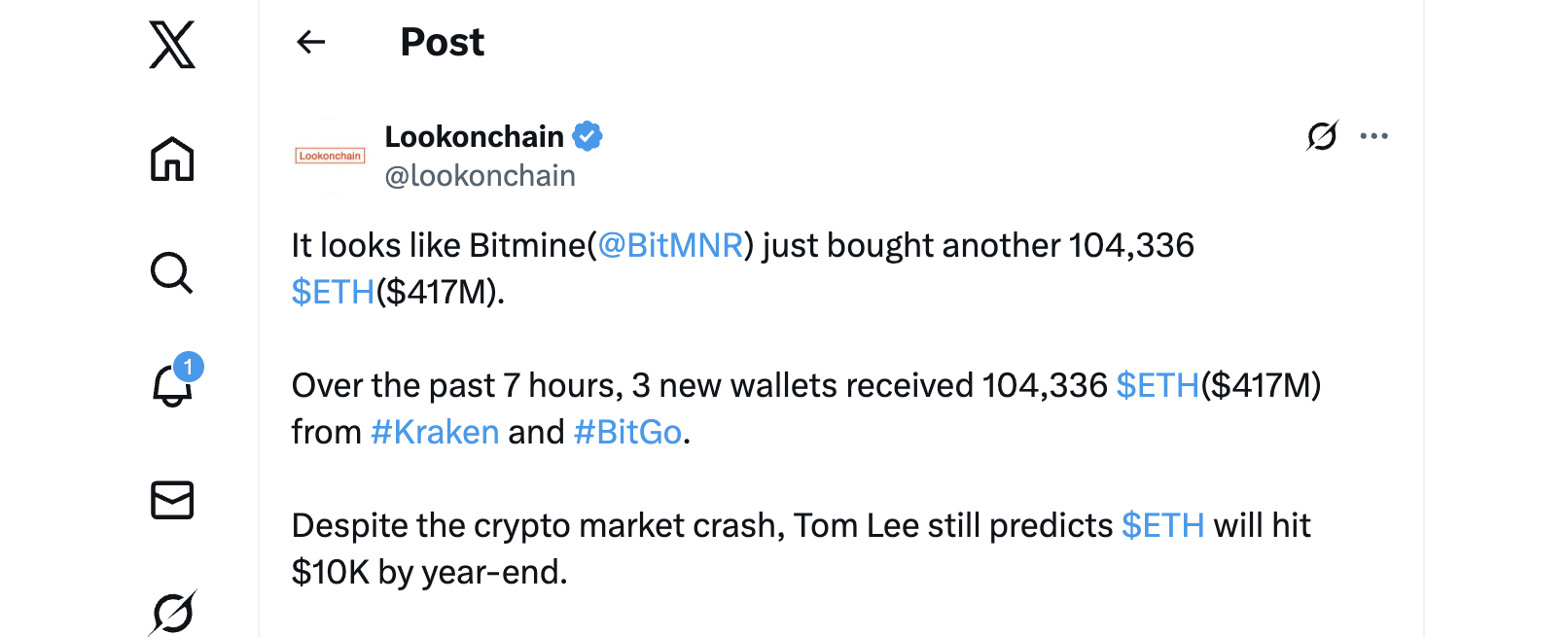This screenshot has height=638, width=1568.
Task: Open Notifications via the bell icon
Action: tap(172, 386)
